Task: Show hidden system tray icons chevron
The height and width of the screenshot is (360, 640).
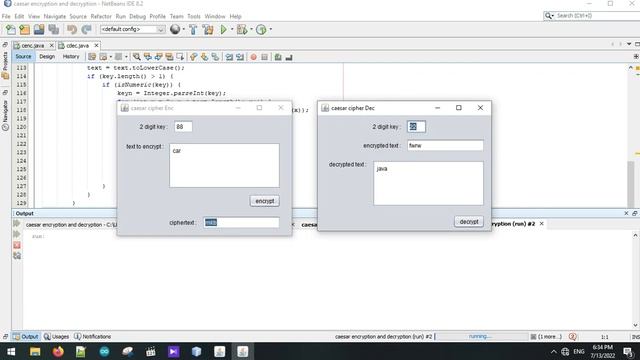Action: click(x=553, y=351)
